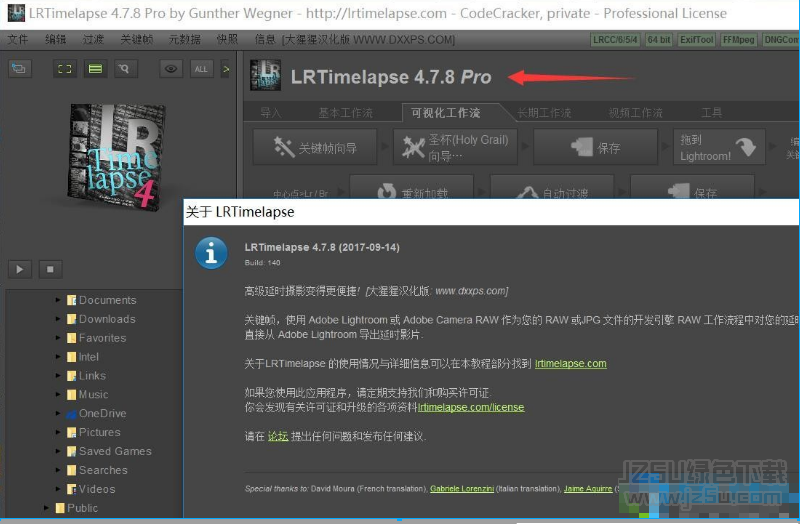Click the 重新加载 reload button
Viewport: 800px width, 524px height.
412,187
